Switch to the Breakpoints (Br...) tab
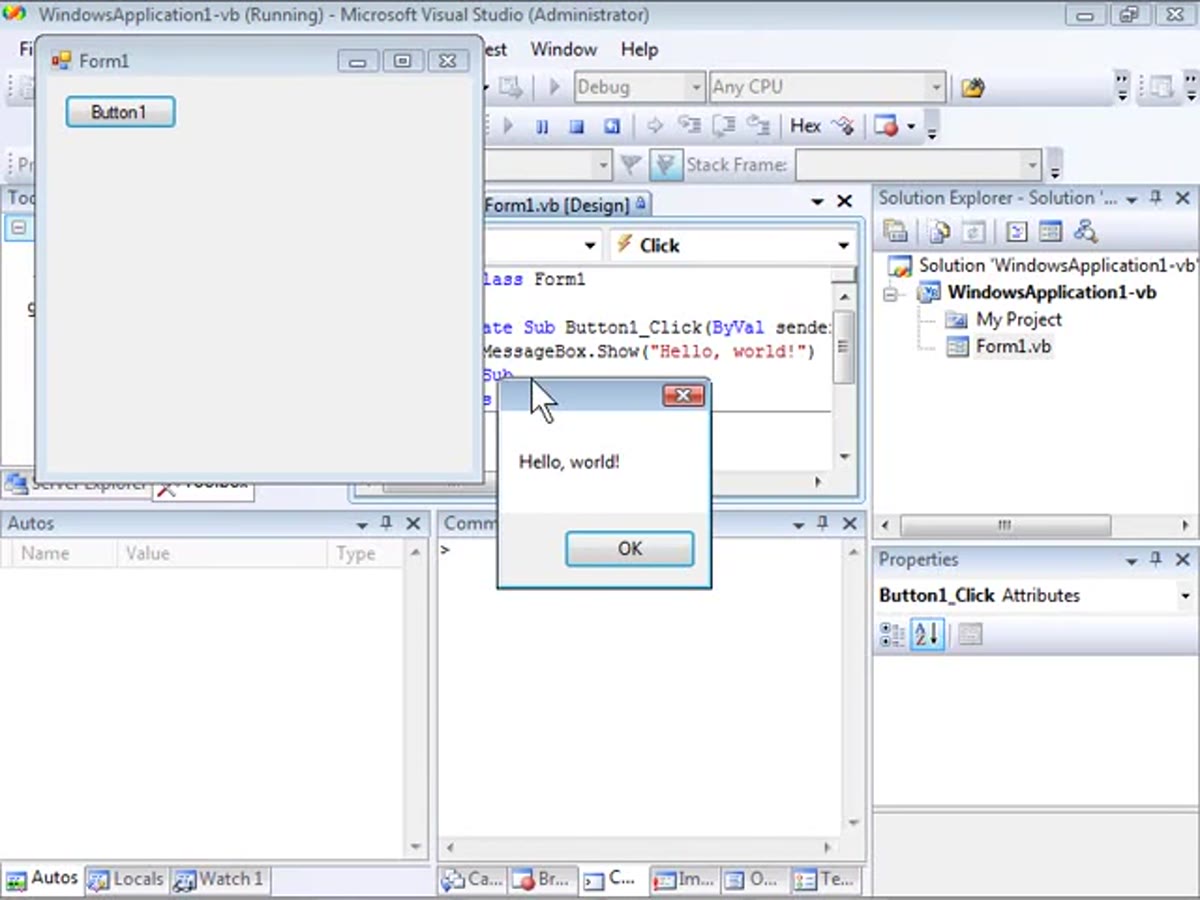1200x900 pixels. click(x=542, y=879)
